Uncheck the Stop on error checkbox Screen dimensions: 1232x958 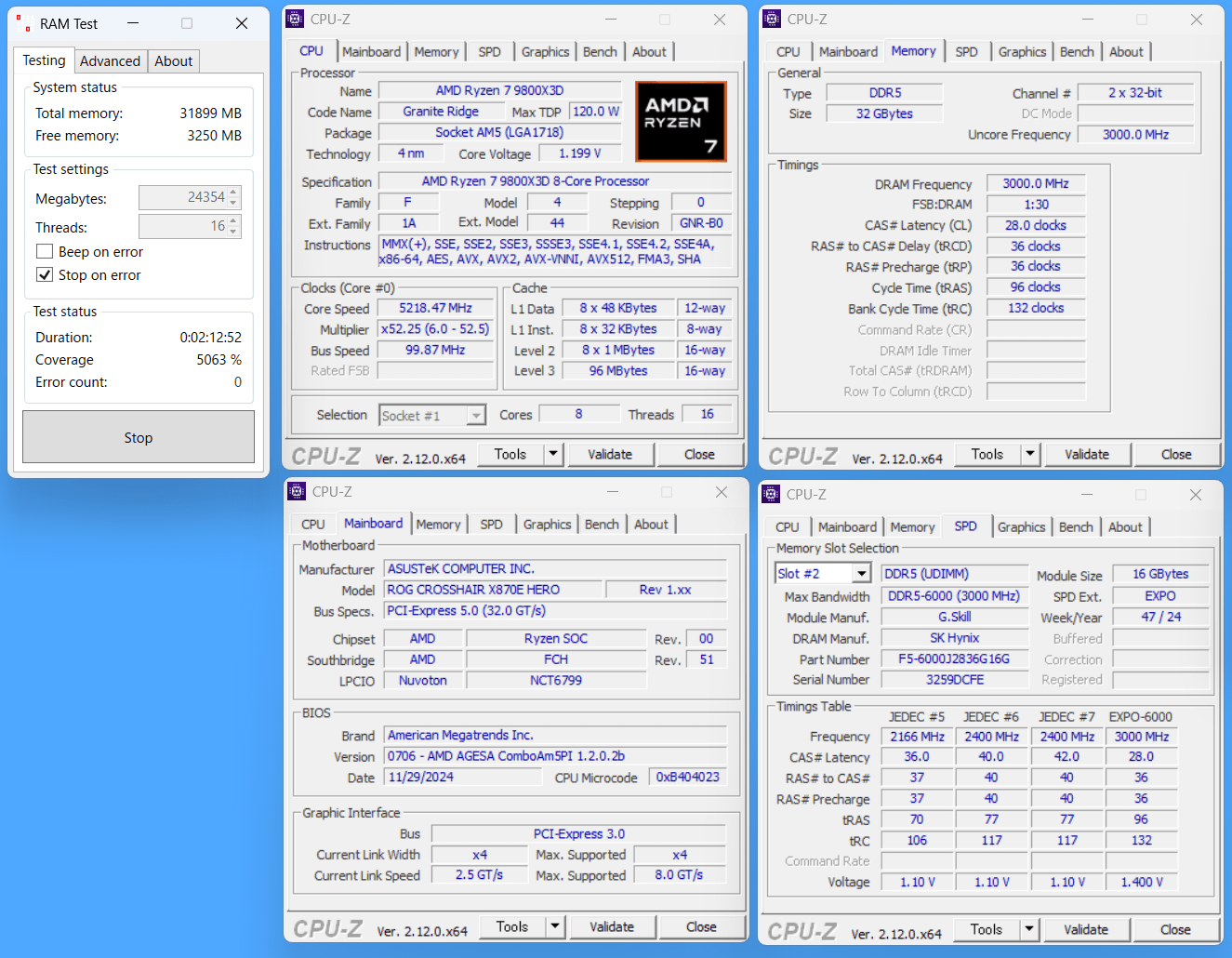(45, 274)
